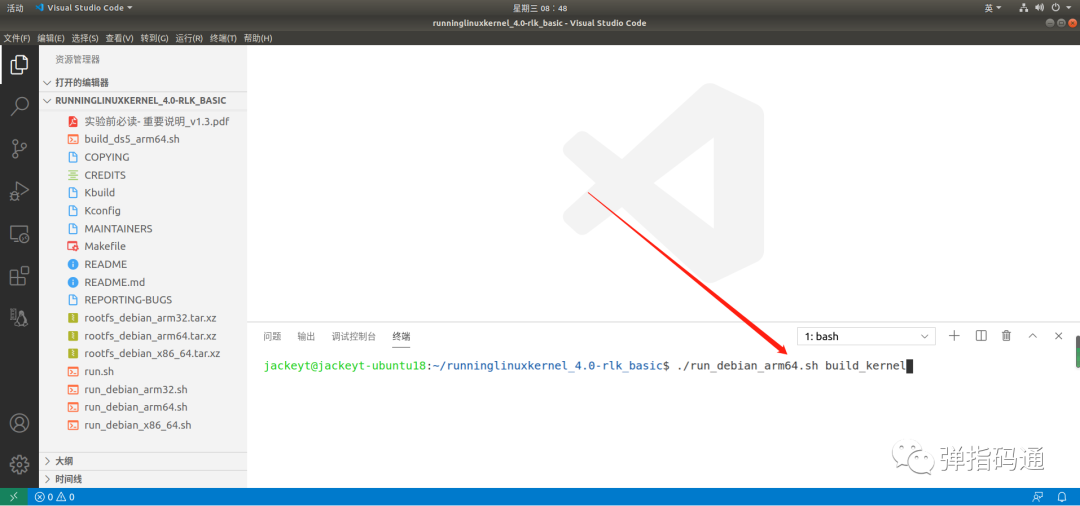Open the 终端(T) menu

(223, 38)
